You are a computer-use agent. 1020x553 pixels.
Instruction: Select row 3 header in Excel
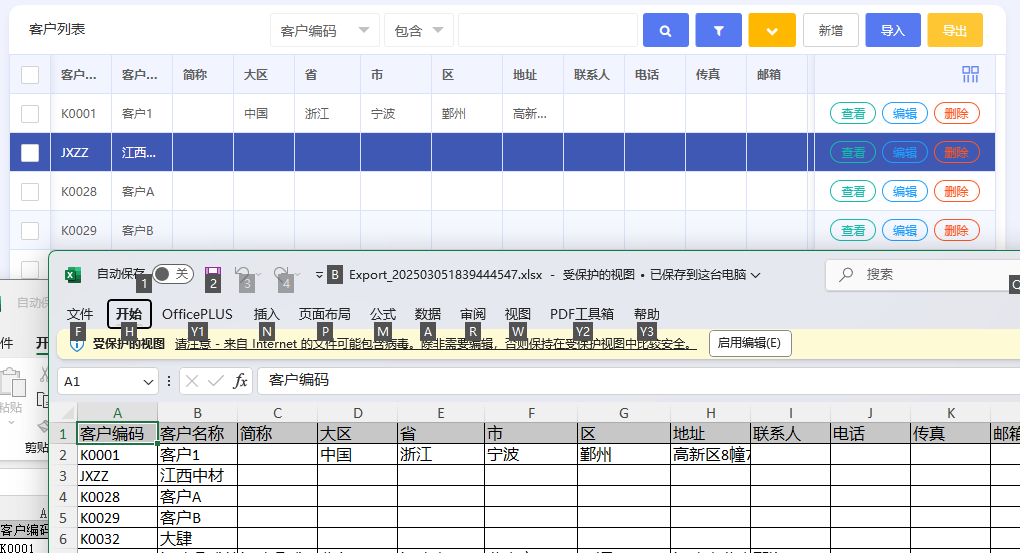[63, 476]
